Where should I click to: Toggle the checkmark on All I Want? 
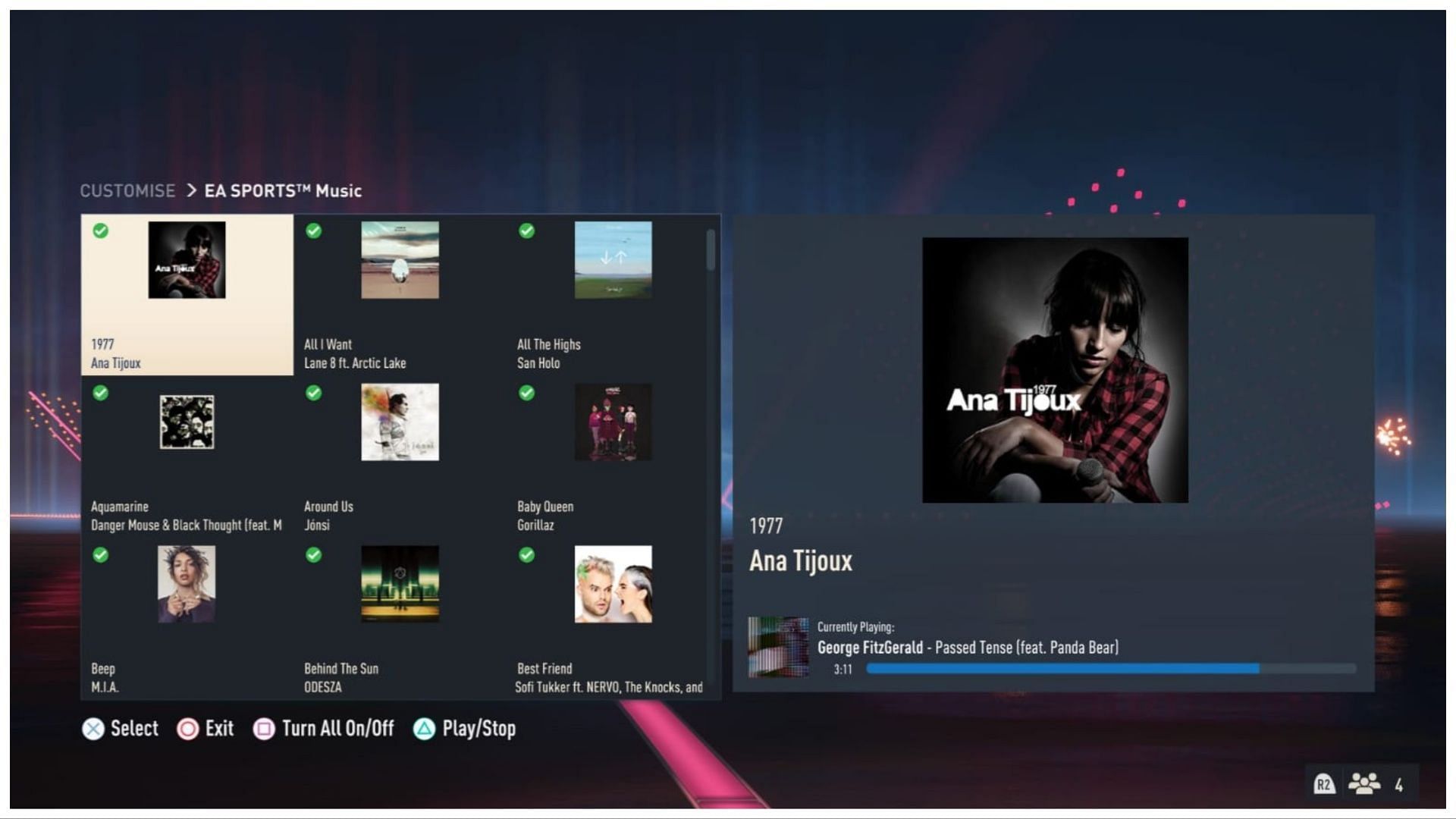[313, 231]
